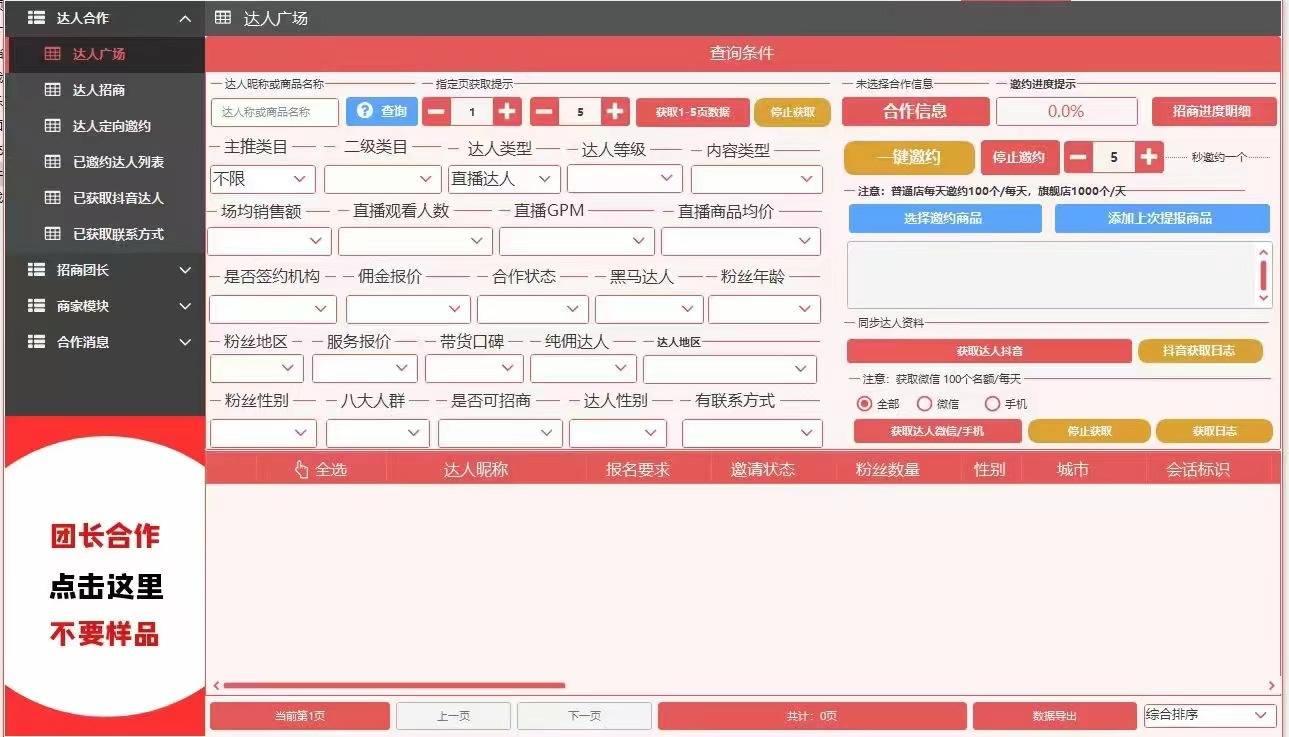Go to 已获取联系方式 sidebar item
This screenshot has height=737, width=1289.
(x=118, y=234)
